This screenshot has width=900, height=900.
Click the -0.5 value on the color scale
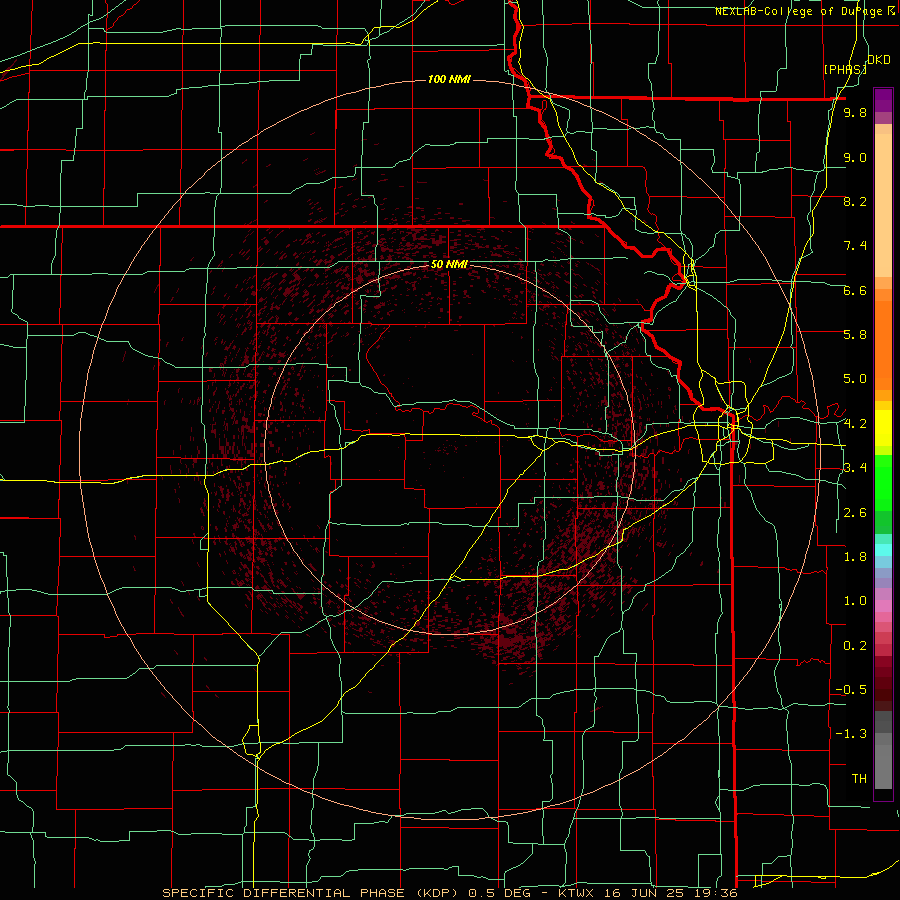(851, 690)
